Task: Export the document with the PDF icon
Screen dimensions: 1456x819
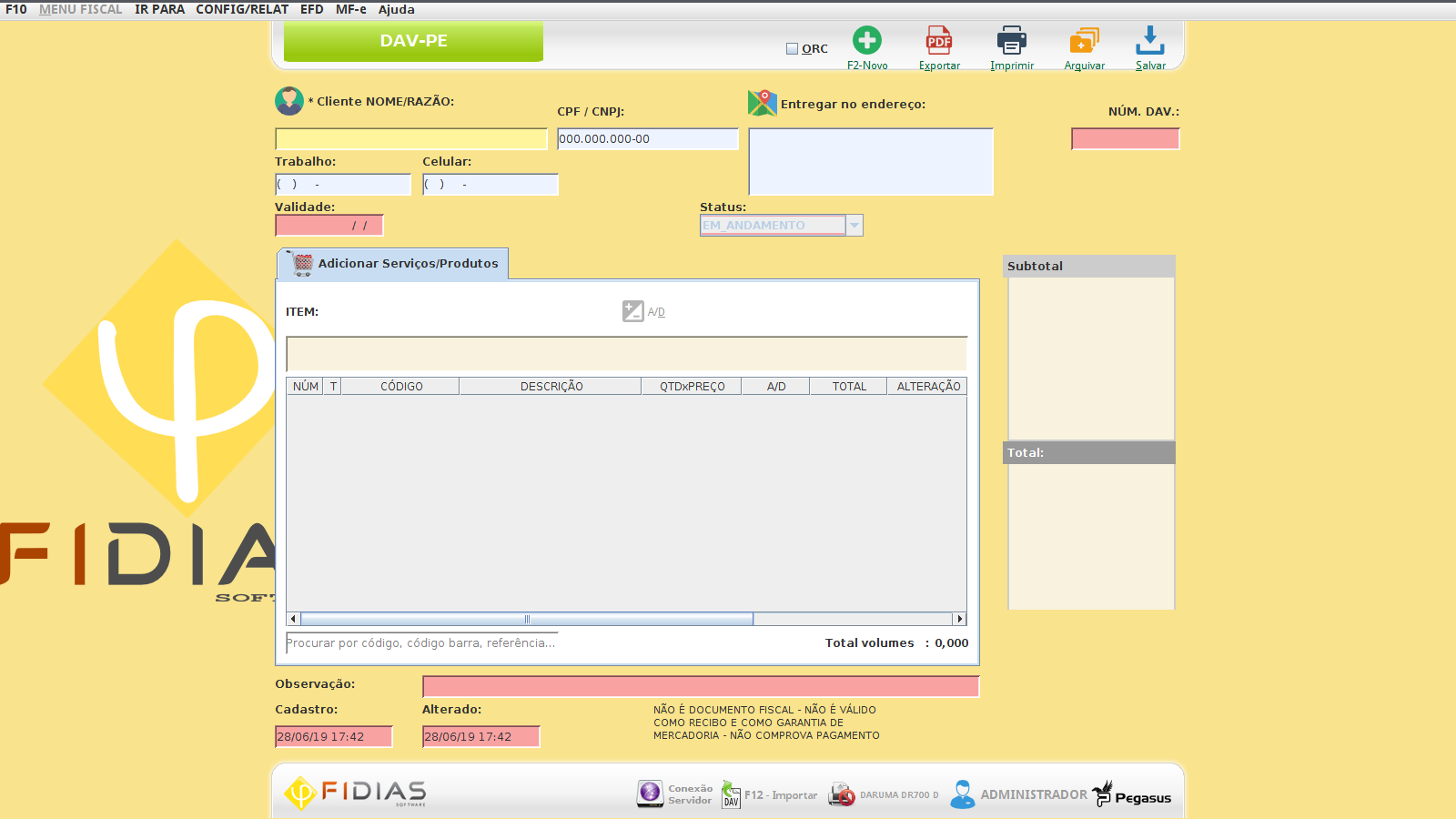Action: pyautogui.click(x=938, y=41)
